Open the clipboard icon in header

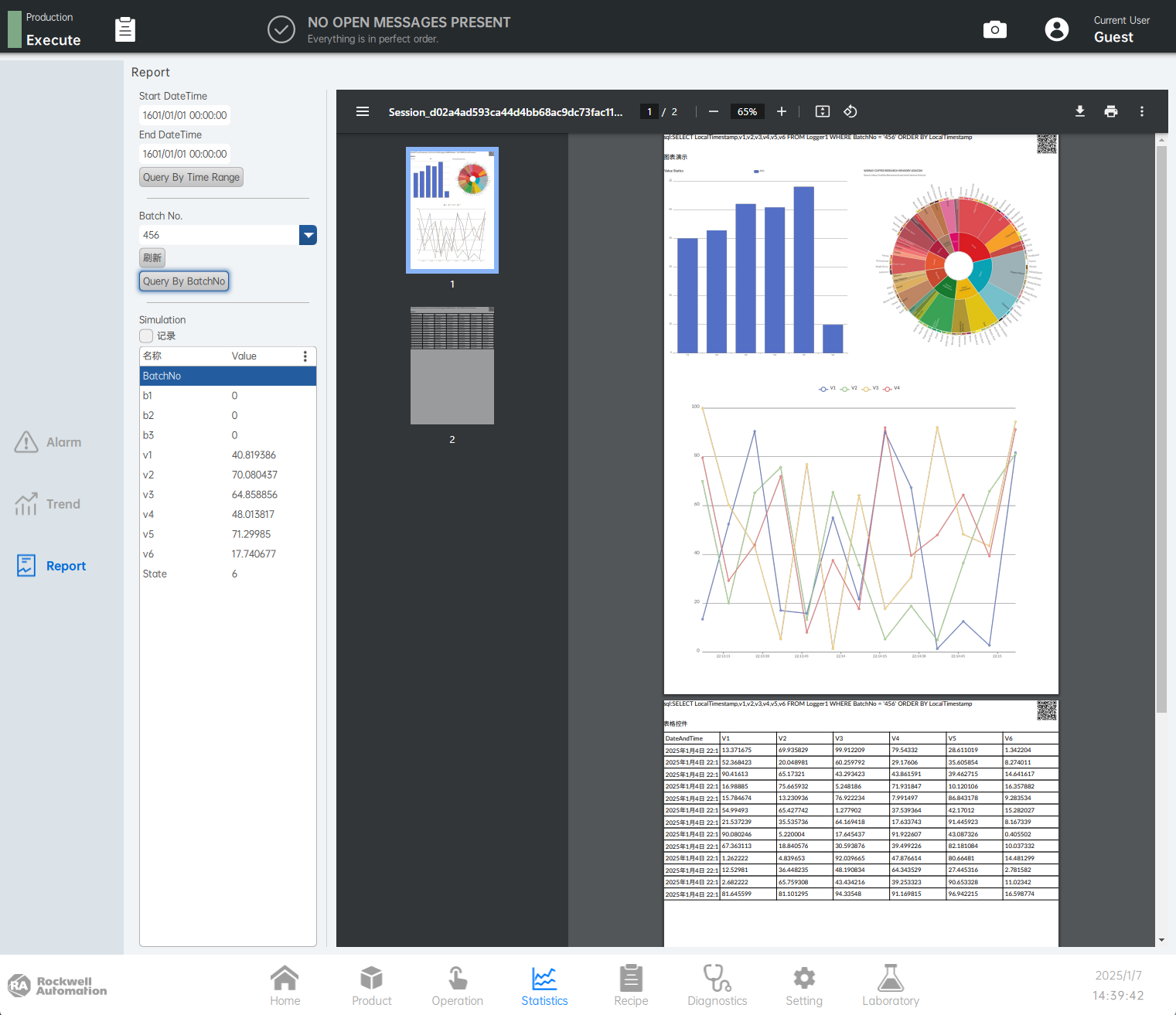[125, 29]
